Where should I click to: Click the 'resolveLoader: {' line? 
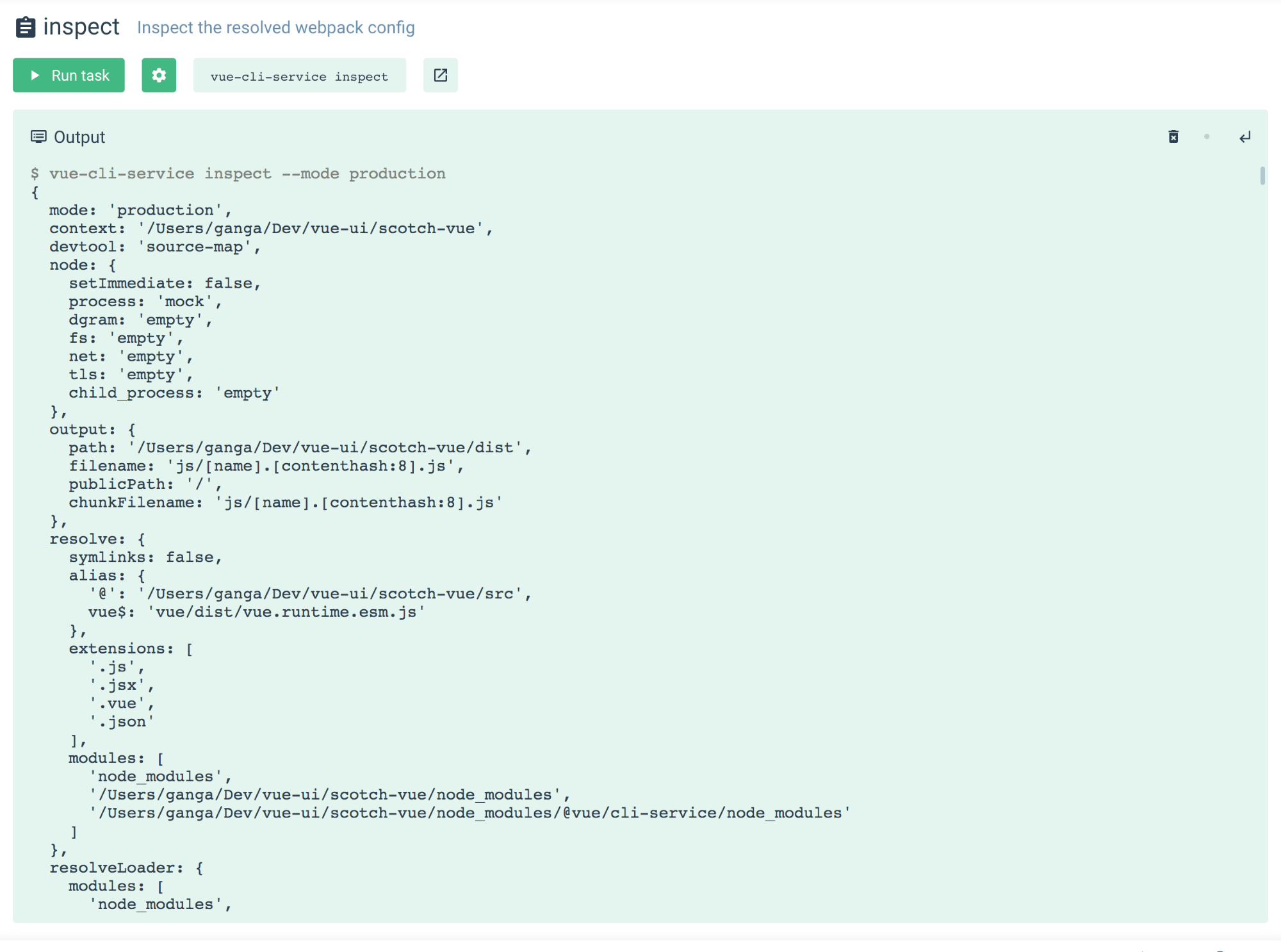point(126,868)
